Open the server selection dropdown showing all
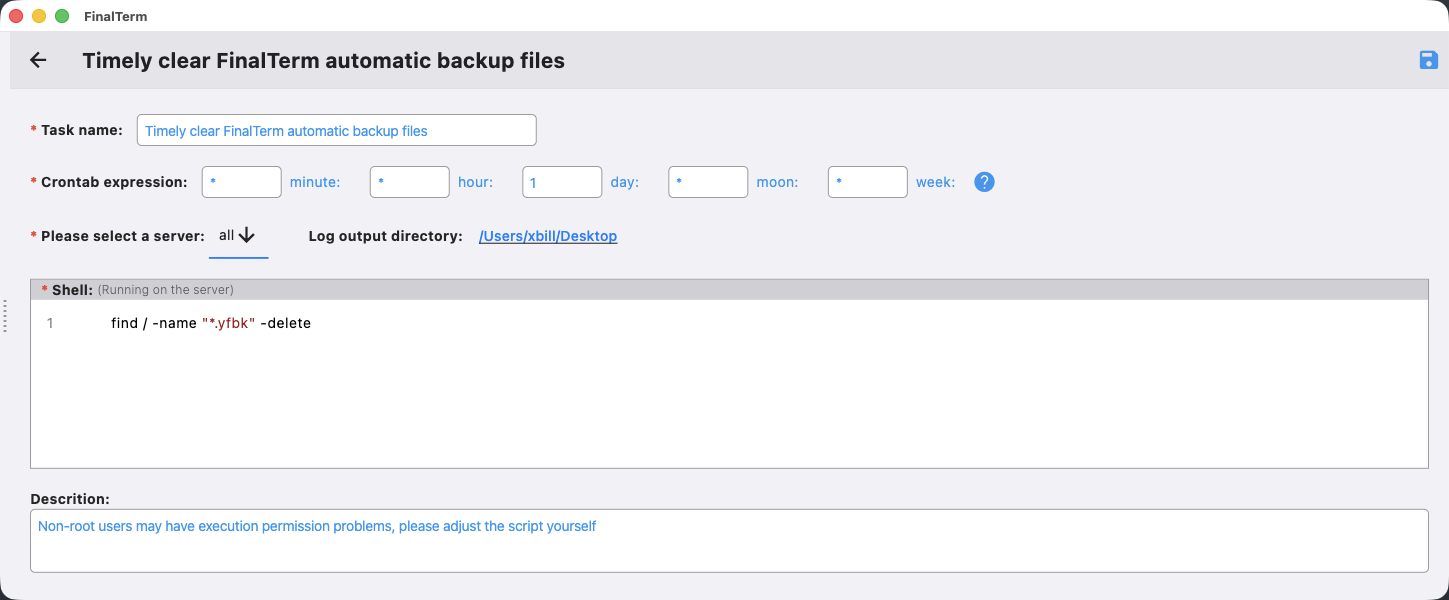 238,237
